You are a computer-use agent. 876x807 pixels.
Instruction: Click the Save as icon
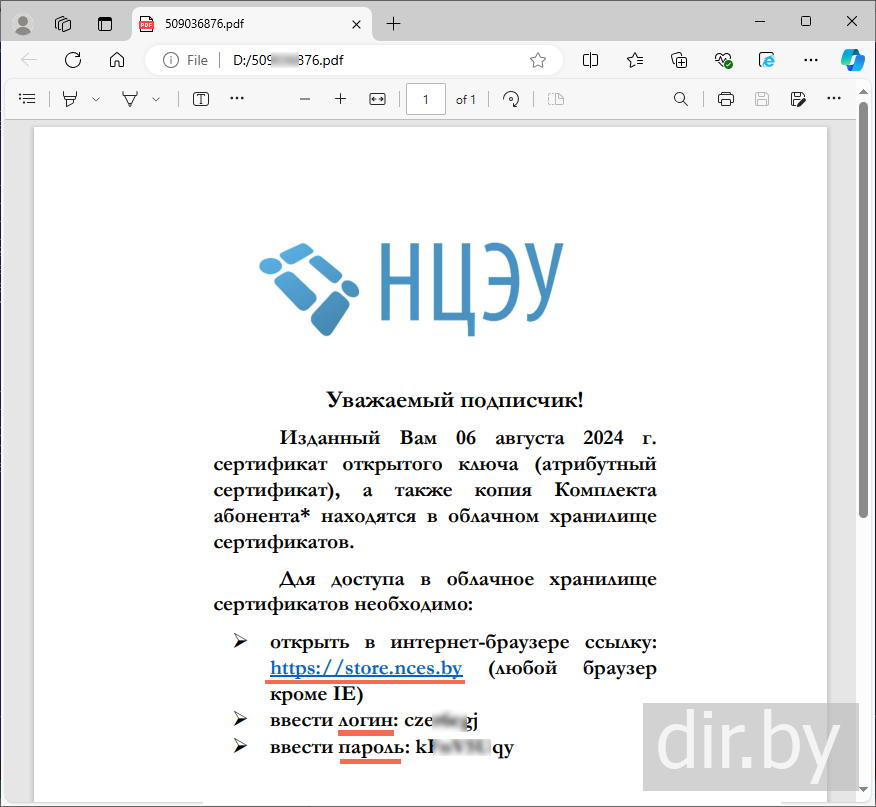798,99
